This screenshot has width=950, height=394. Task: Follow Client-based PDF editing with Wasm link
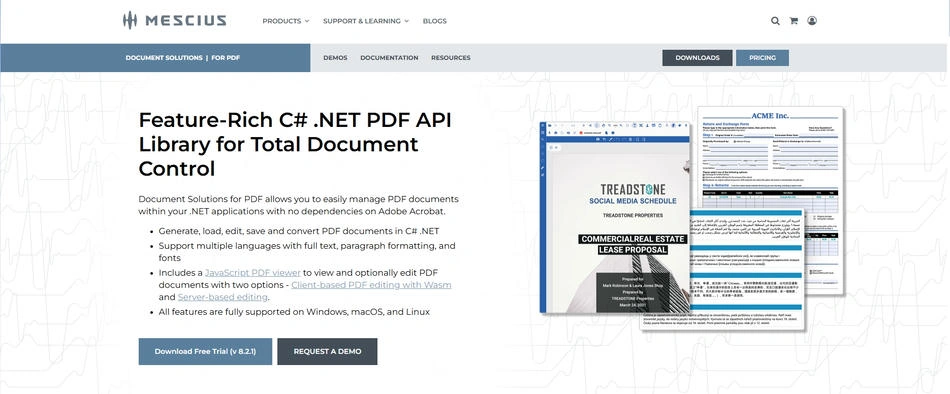[x=371, y=285]
